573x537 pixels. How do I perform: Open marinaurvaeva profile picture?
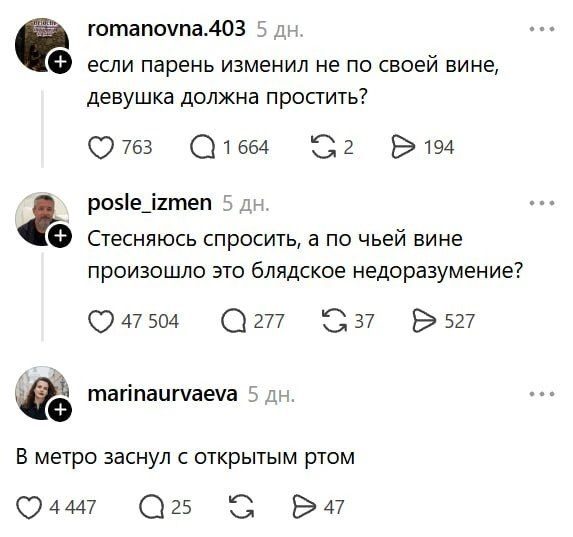(x=42, y=393)
